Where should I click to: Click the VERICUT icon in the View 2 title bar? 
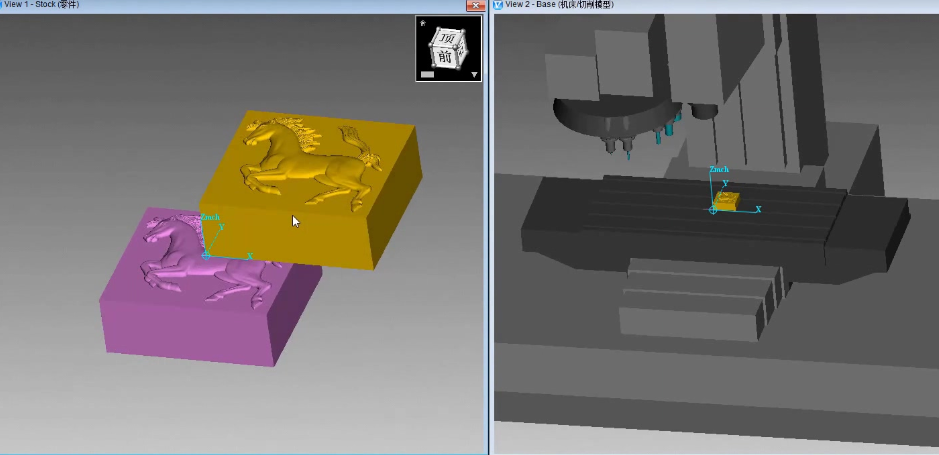(499, 5)
